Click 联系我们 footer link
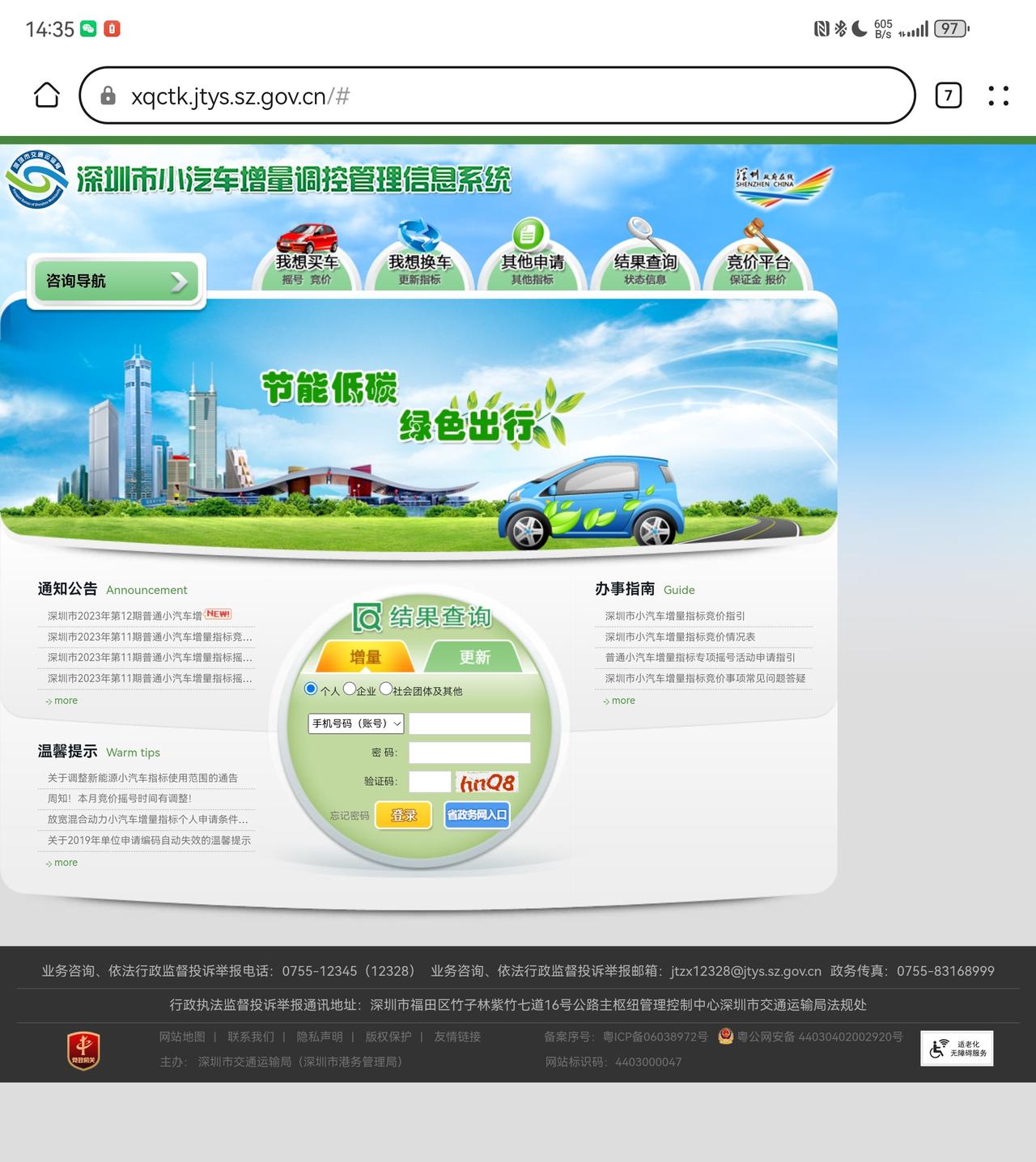Image resolution: width=1036 pixels, height=1162 pixels. coord(251,1037)
